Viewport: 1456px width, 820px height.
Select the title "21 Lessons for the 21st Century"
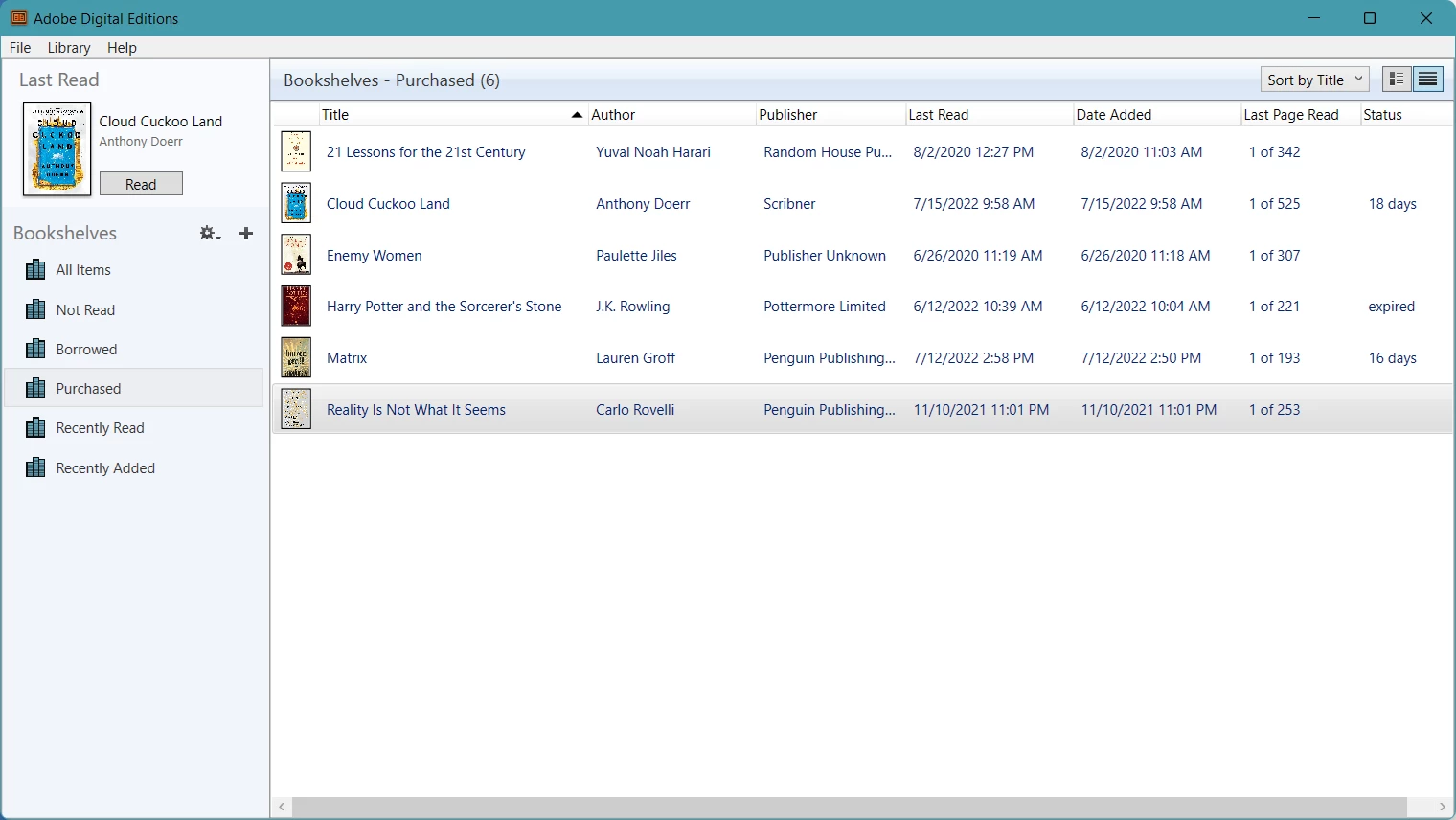[426, 152]
